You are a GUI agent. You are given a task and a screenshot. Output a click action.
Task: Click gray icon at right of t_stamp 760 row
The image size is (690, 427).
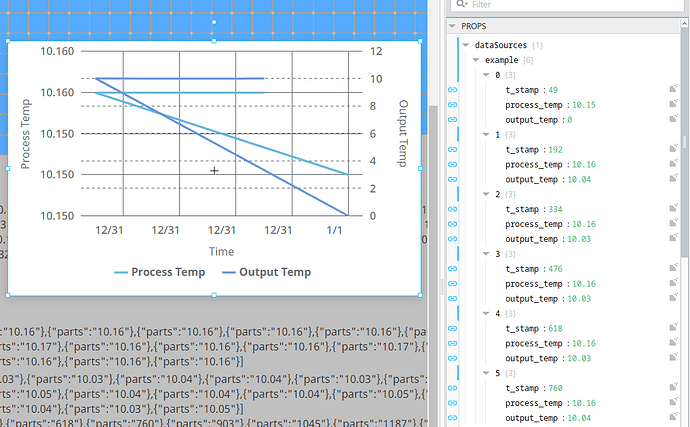click(673, 387)
